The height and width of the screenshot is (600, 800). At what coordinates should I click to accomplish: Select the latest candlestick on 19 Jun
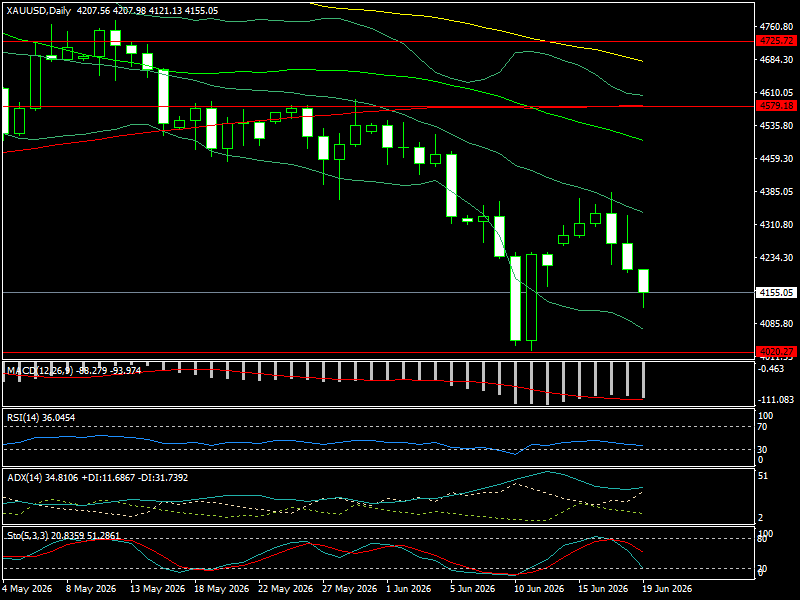643,281
